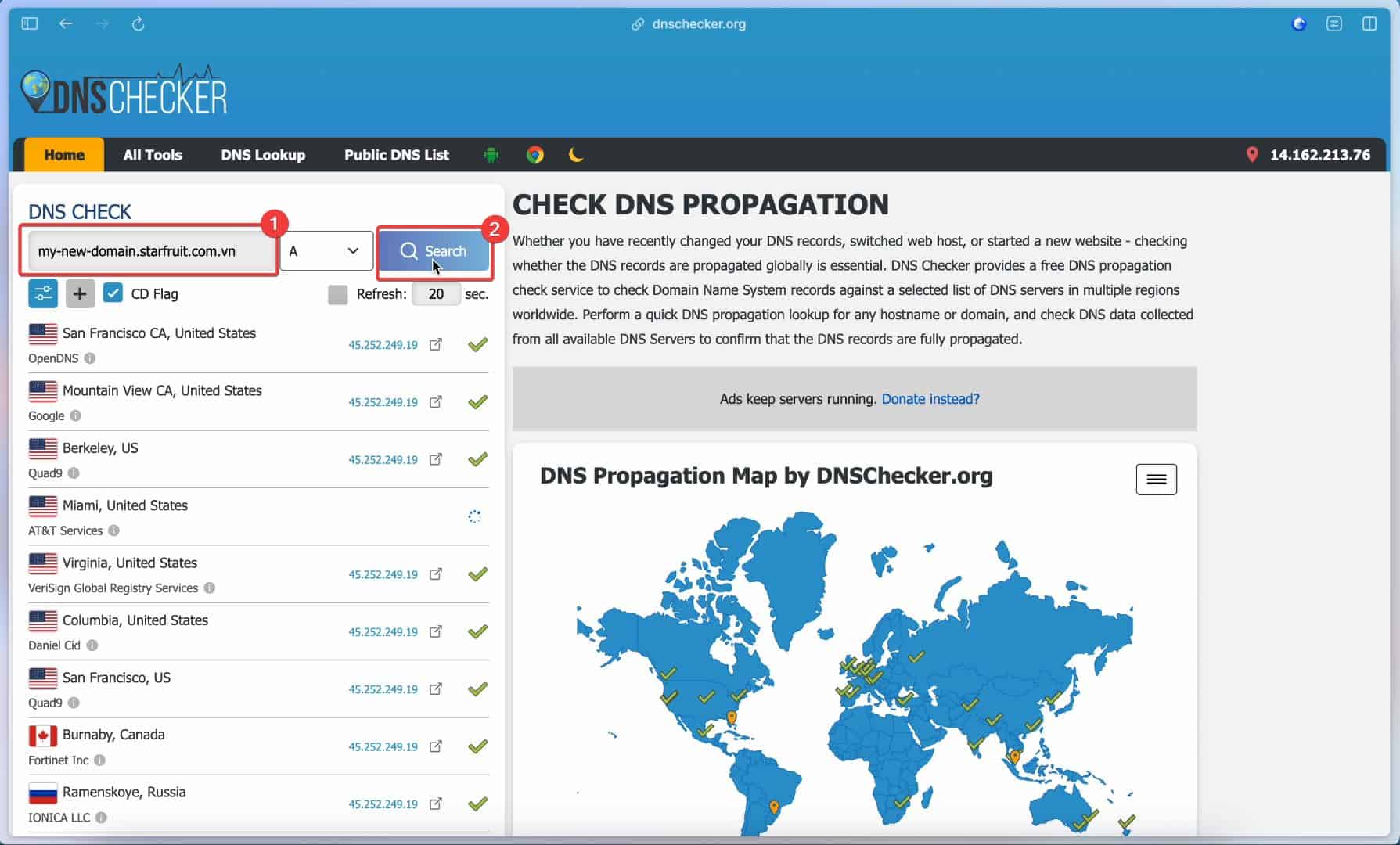The height and width of the screenshot is (845, 1400).
Task: Click the domain name input field
Action: pos(151,251)
